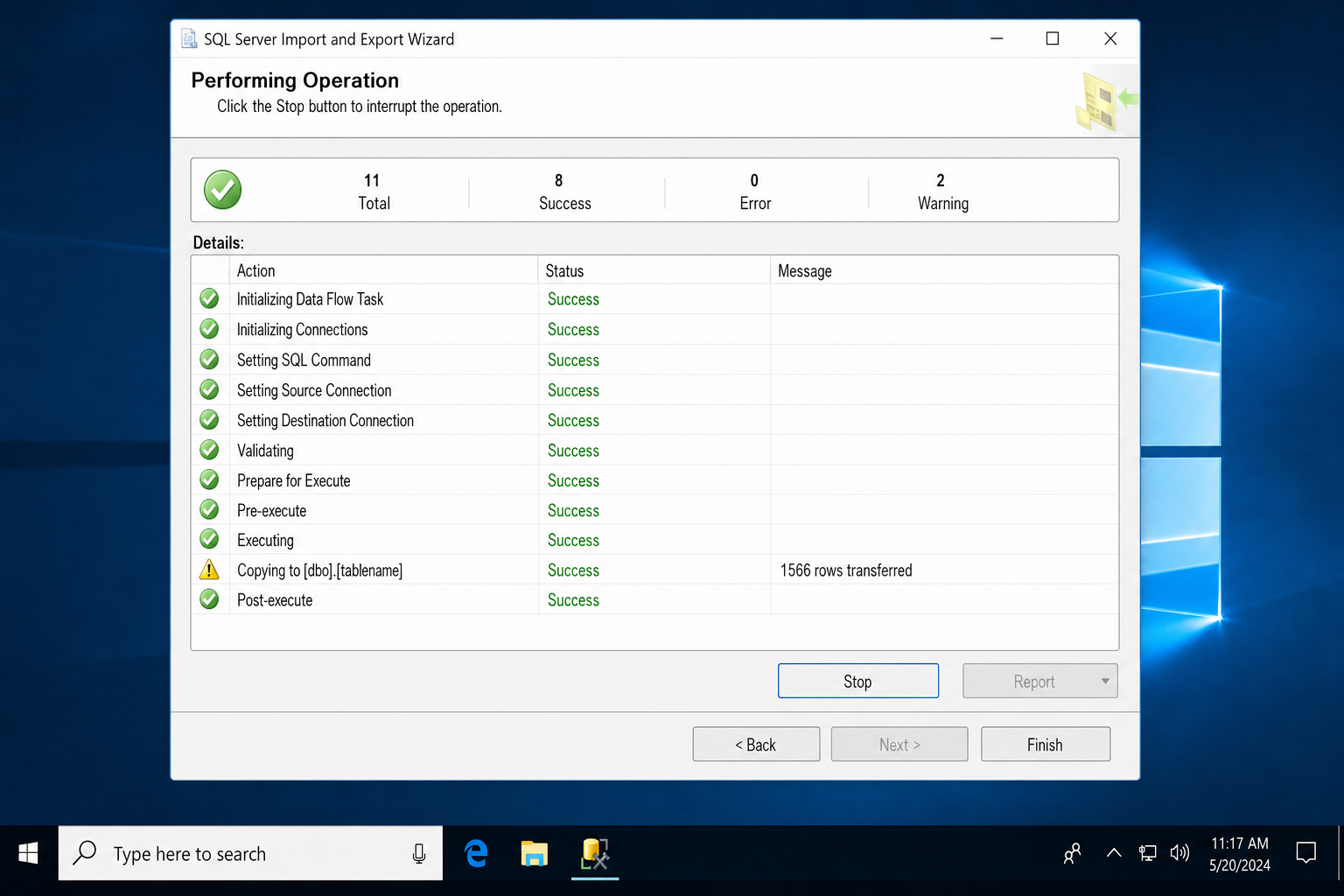Click the Import and Export Wizard taskbar icon
Screen dimensions: 1344x896
595,853
